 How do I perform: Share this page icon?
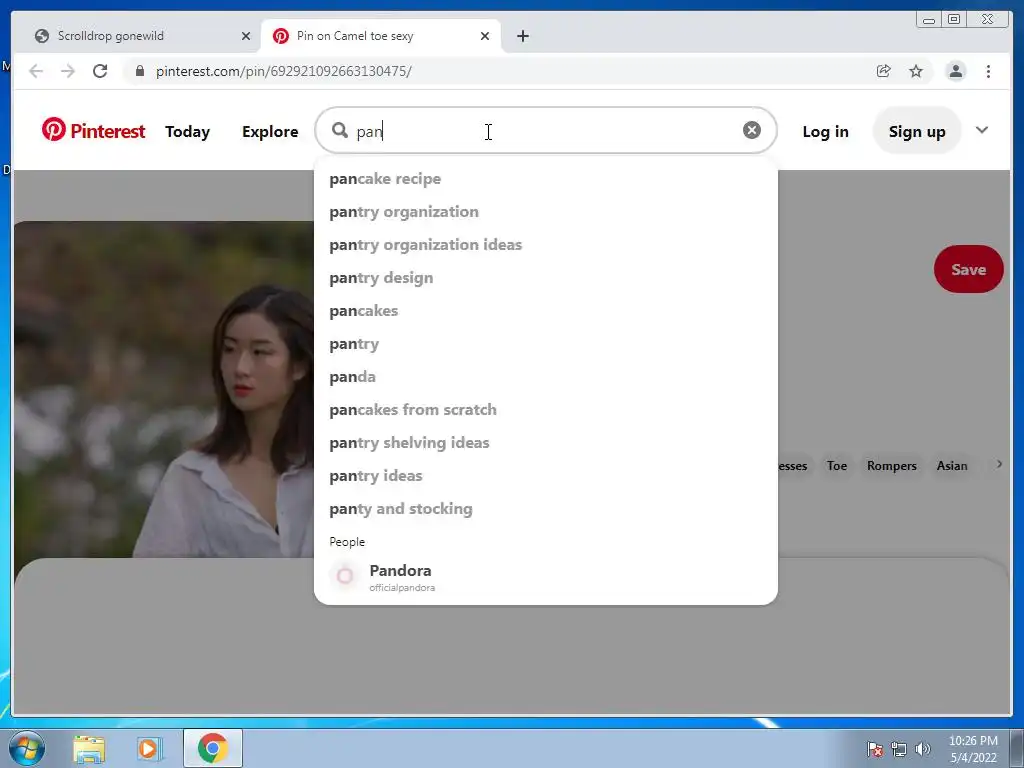[x=883, y=71]
